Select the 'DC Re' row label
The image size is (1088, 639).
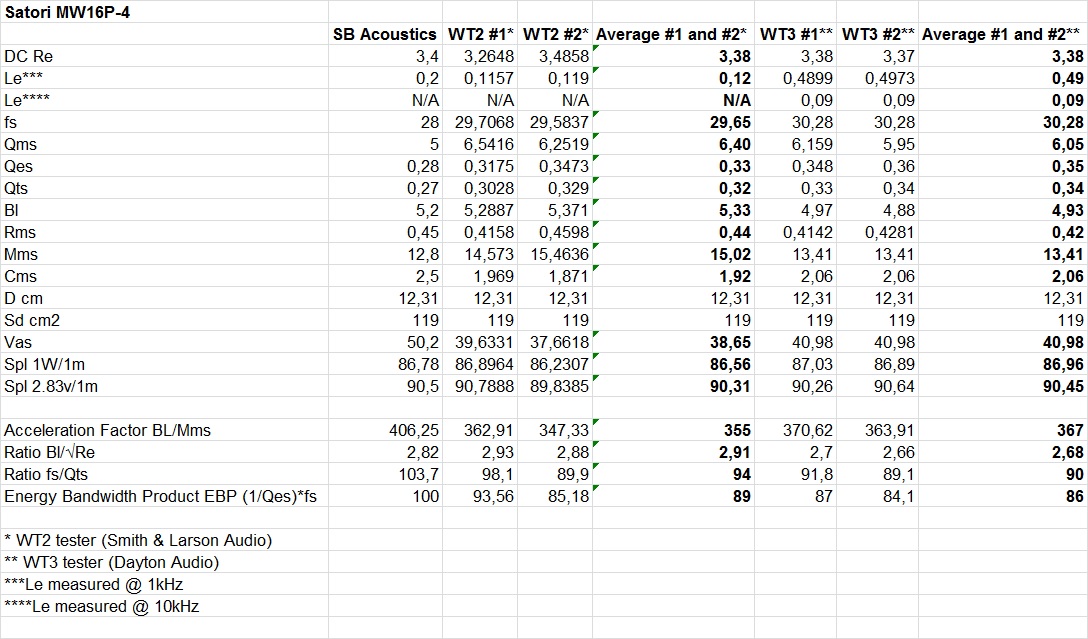28,56
